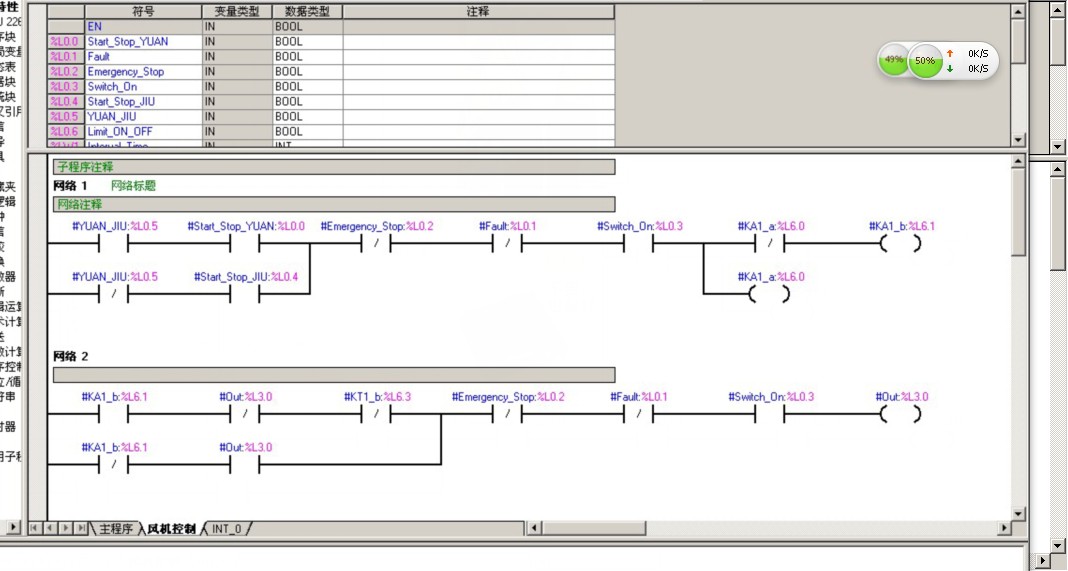Jump to first tab with tab navigation arrow
This screenshot has width=1068, height=571.
pos(35,528)
